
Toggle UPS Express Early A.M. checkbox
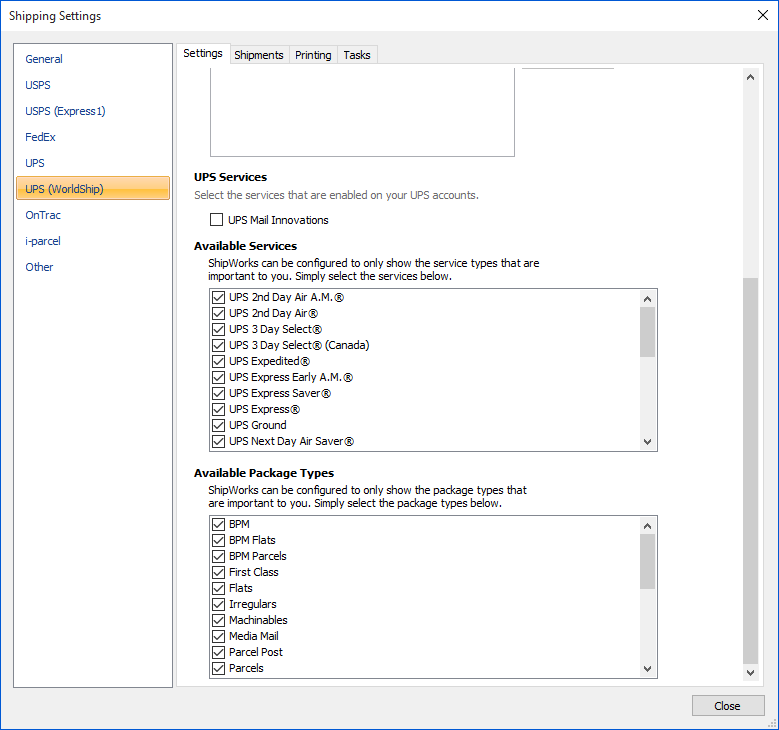[x=218, y=377]
